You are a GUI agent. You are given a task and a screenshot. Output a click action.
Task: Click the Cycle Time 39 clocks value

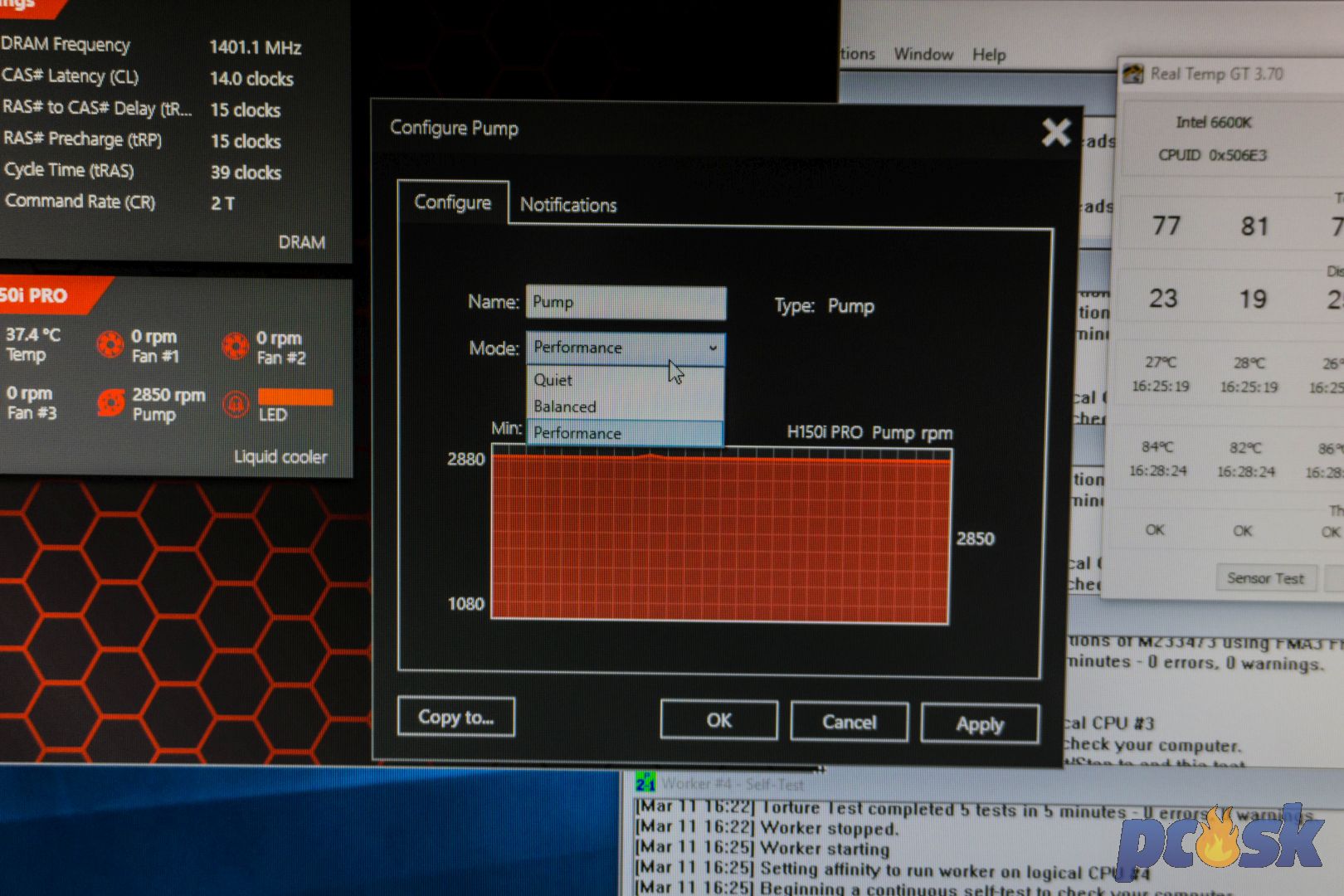[246, 173]
